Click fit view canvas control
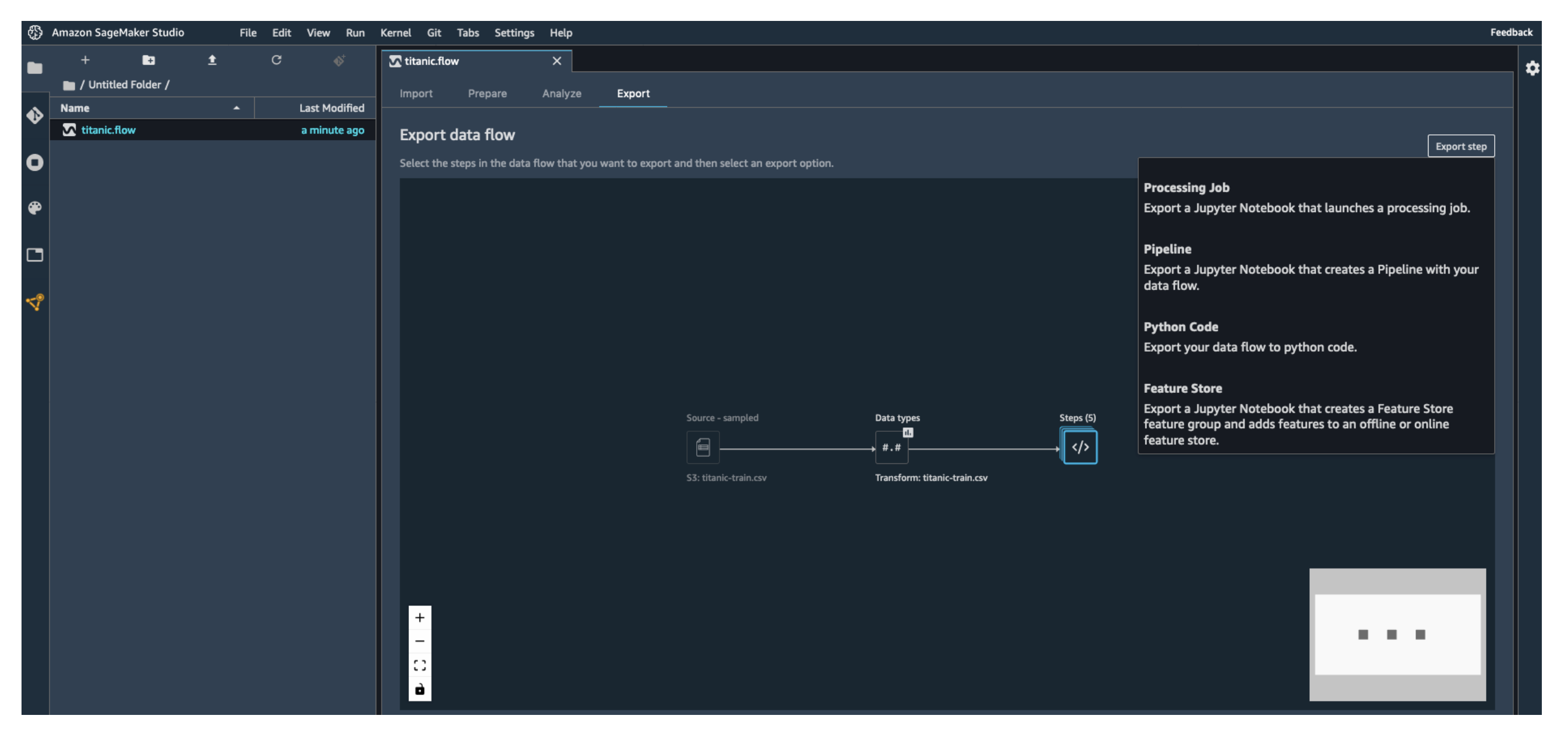 [x=419, y=666]
